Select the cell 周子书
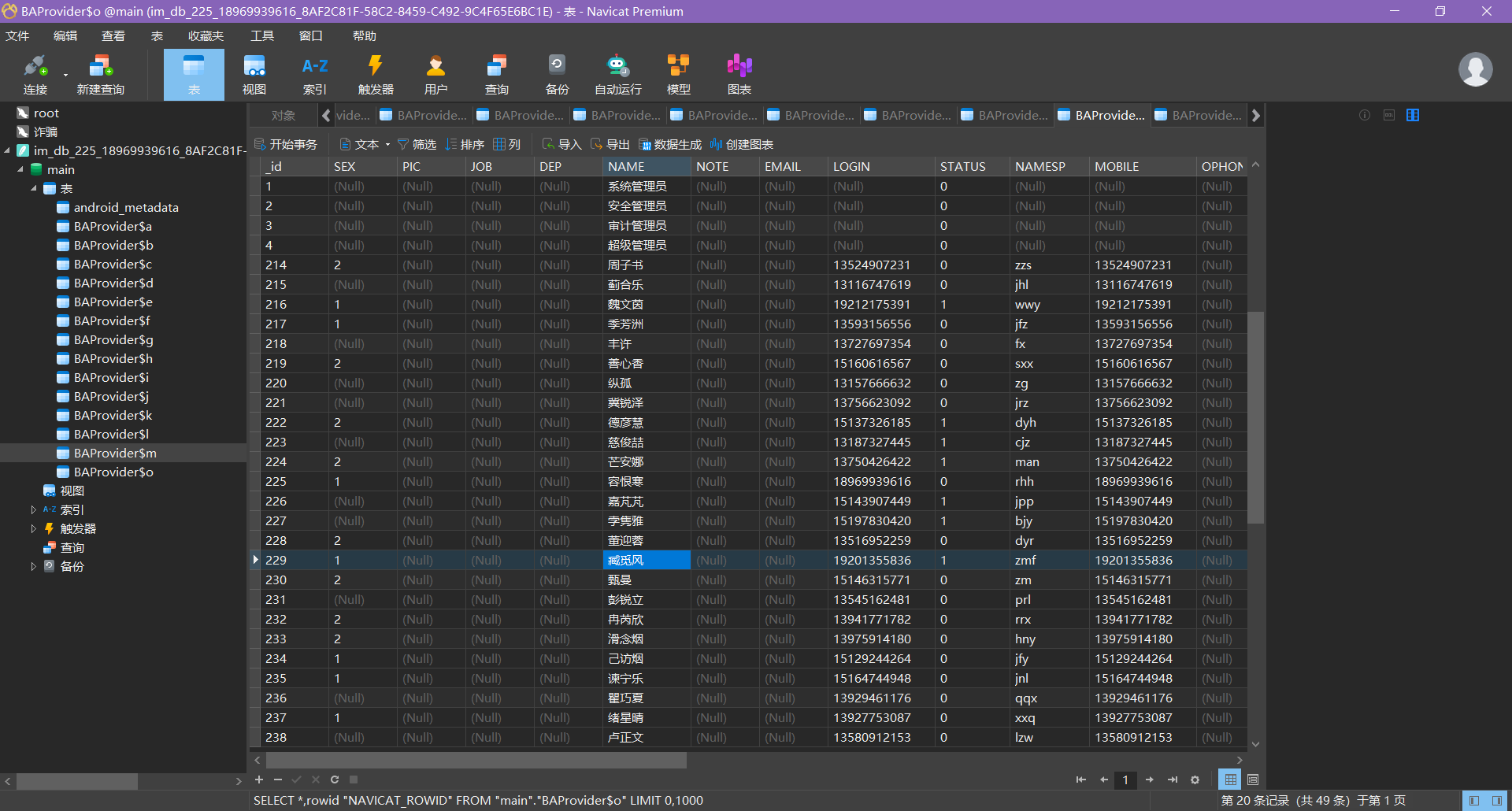The image size is (1512, 811). [647, 265]
